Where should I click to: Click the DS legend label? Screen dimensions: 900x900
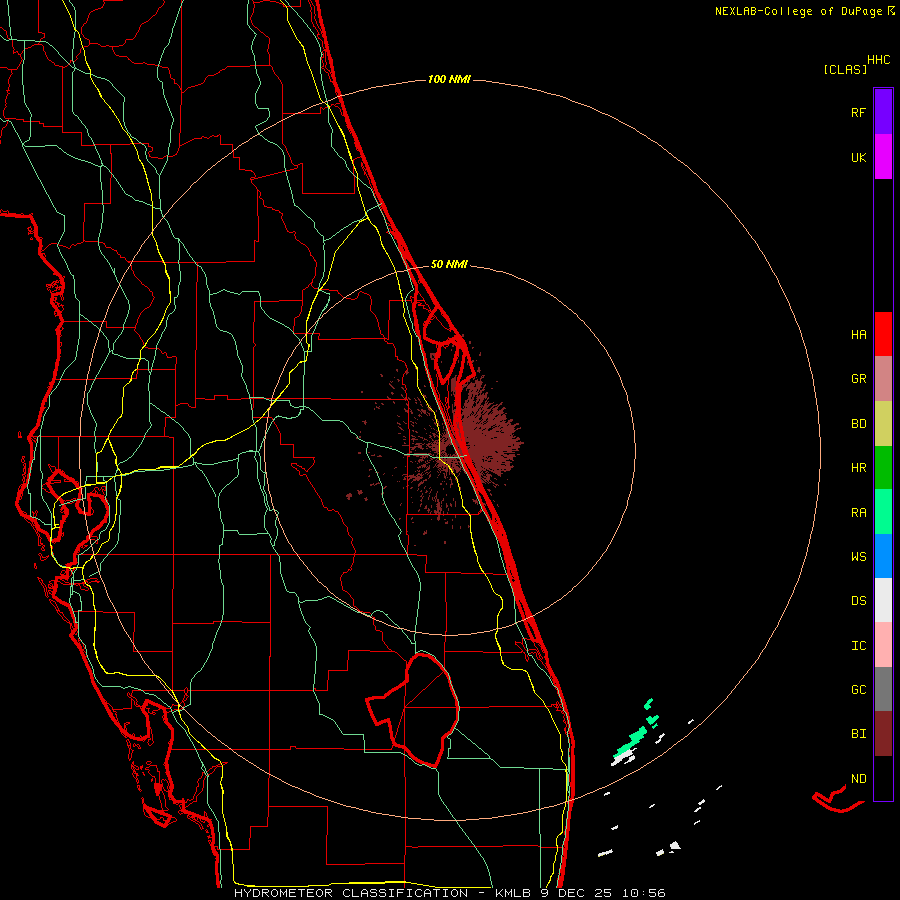click(858, 601)
